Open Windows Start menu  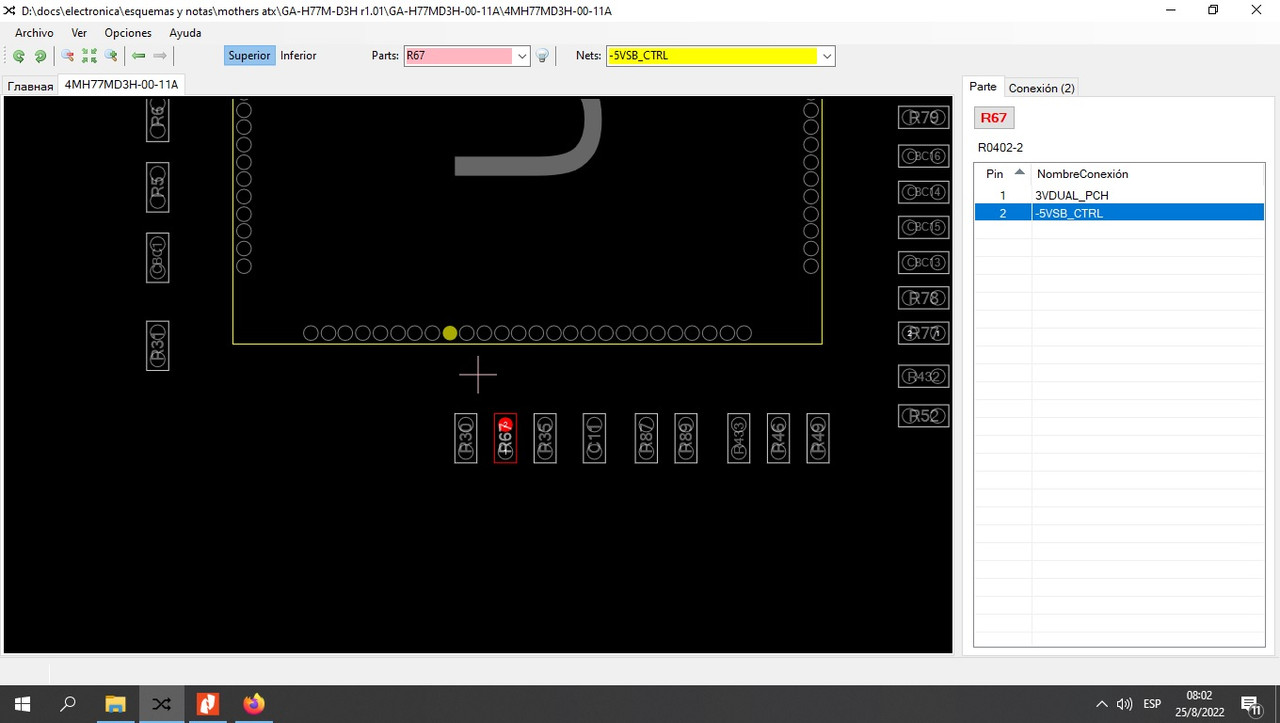[22, 704]
